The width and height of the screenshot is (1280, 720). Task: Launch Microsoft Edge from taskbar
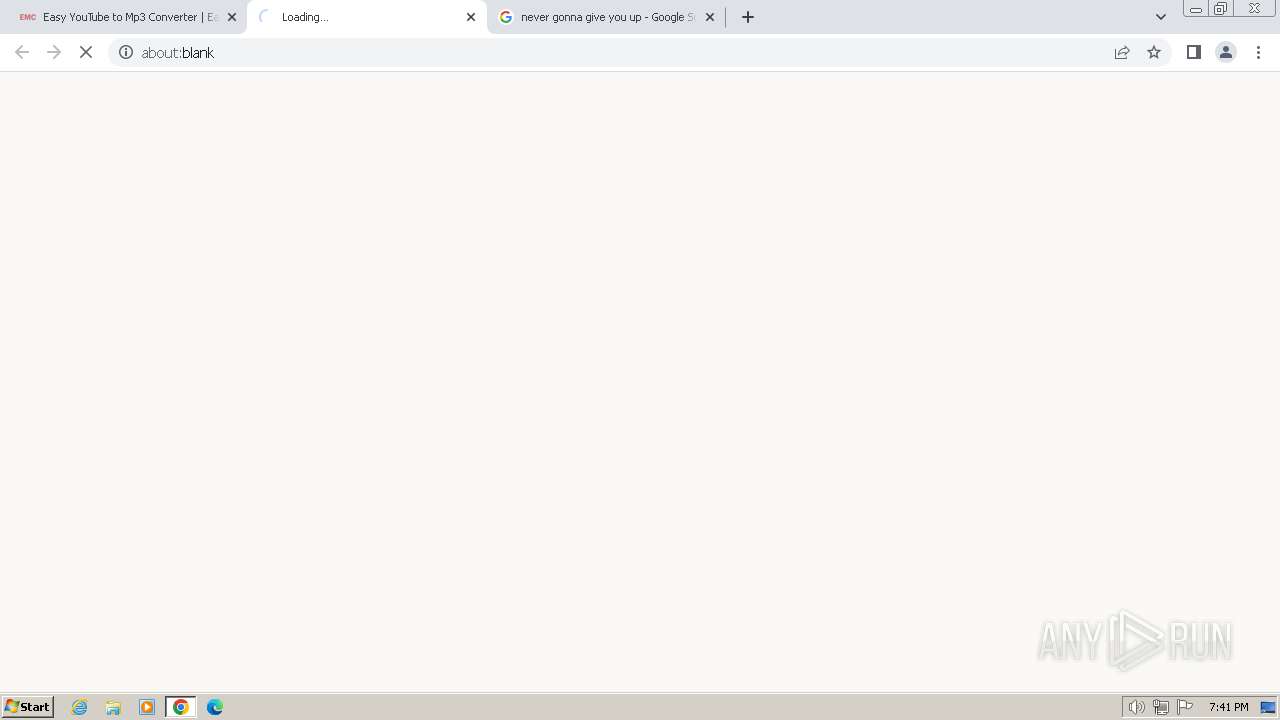(215, 707)
